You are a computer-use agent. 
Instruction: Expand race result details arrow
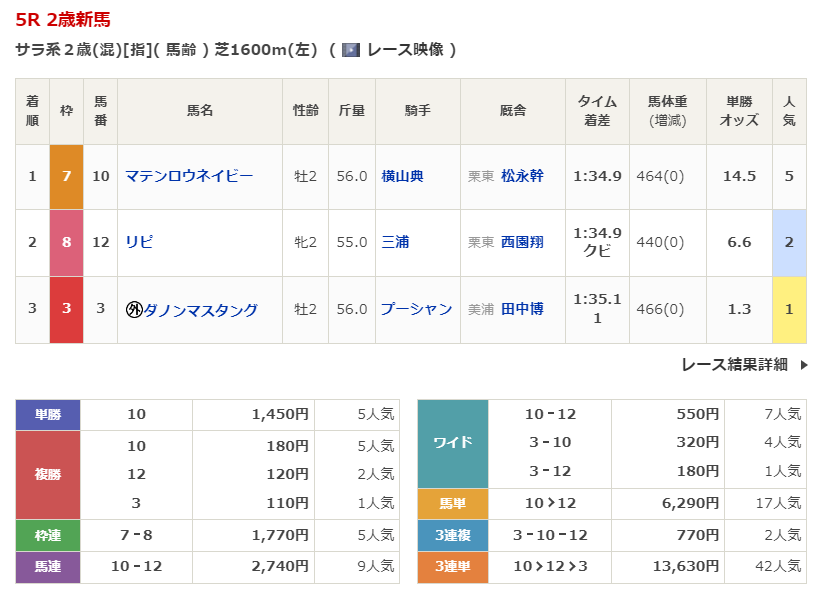tap(803, 365)
